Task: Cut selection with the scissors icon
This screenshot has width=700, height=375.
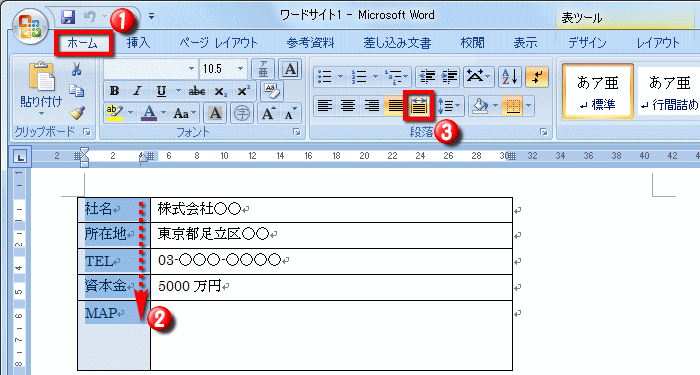Action: tap(76, 69)
